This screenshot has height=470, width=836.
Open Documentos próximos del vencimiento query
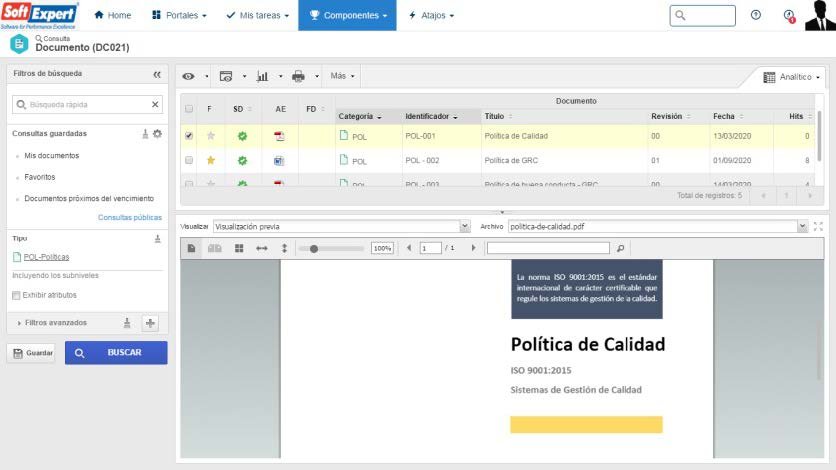pos(89,198)
